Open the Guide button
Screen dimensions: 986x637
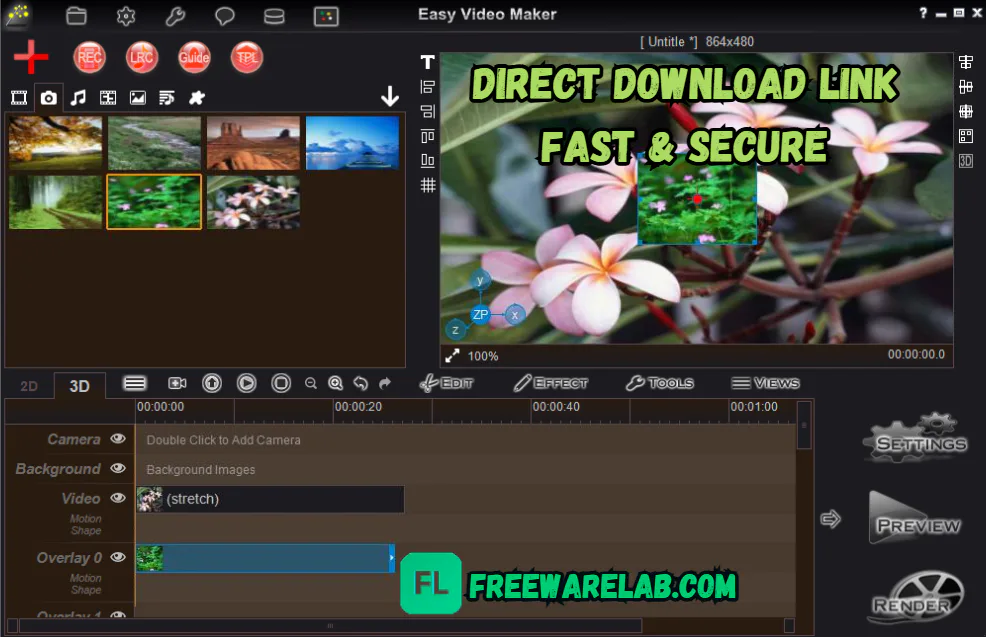click(194, 57)
